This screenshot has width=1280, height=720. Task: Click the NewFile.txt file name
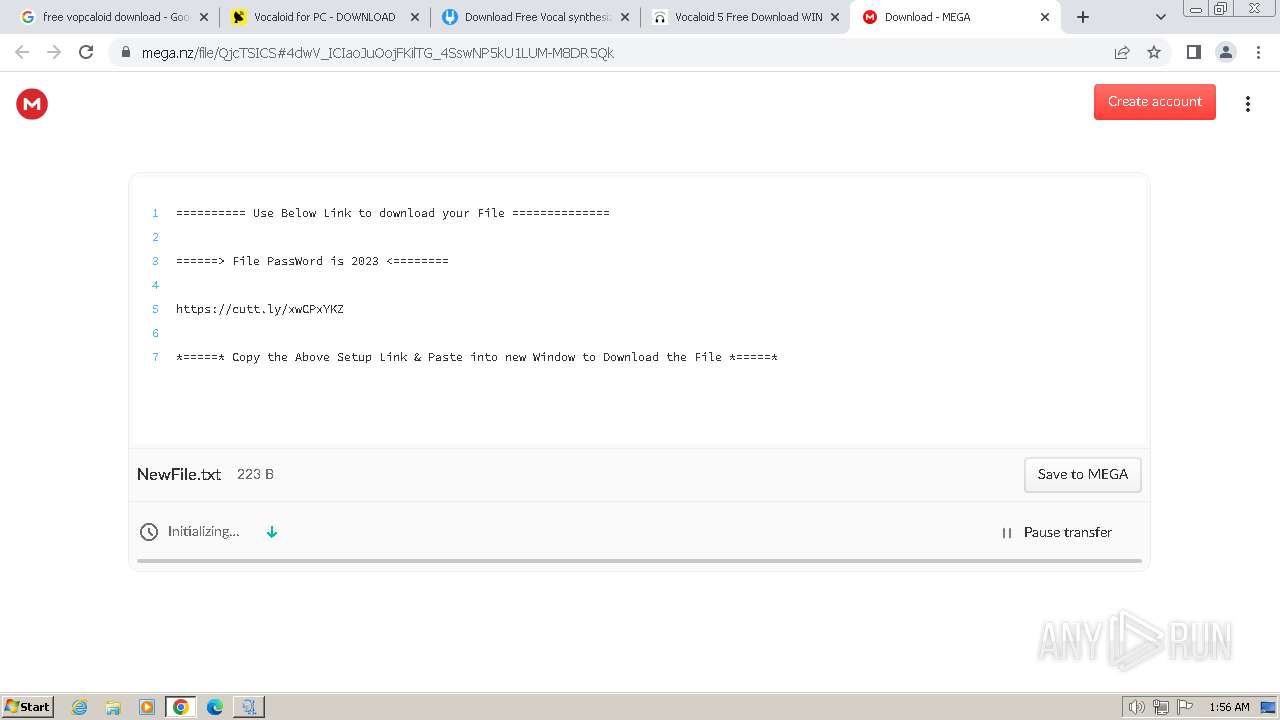(179, 475)
